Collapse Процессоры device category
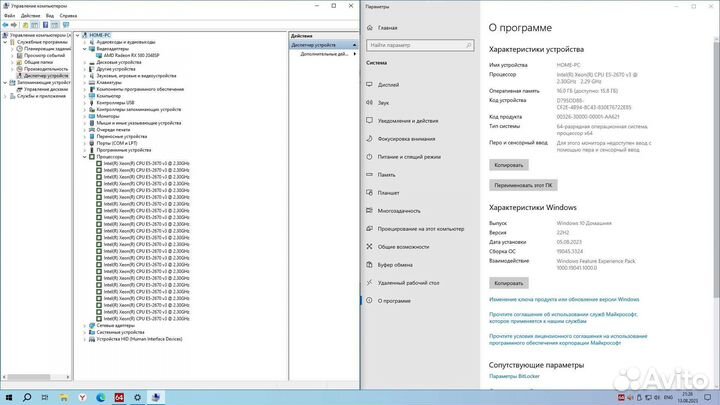Viewport: 720px width, 405px height. [85, 157]
